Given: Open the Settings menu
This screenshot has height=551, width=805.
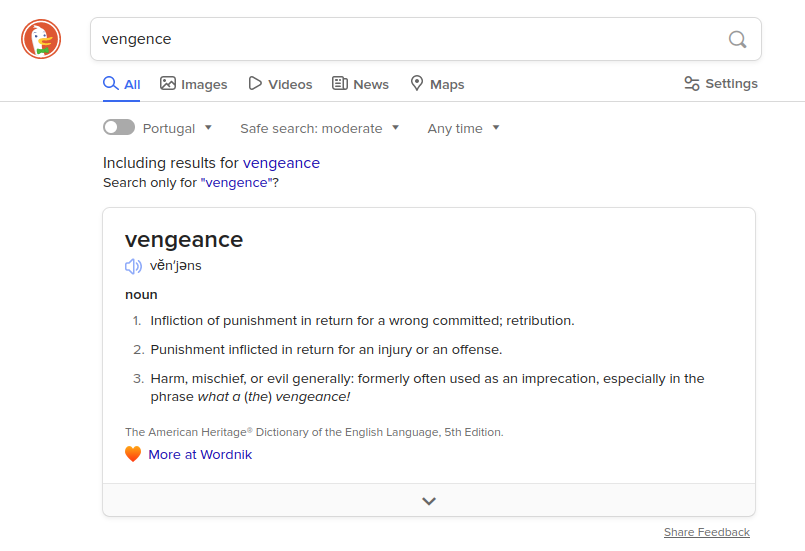Looking at the screenshot, I should [720, 84].
